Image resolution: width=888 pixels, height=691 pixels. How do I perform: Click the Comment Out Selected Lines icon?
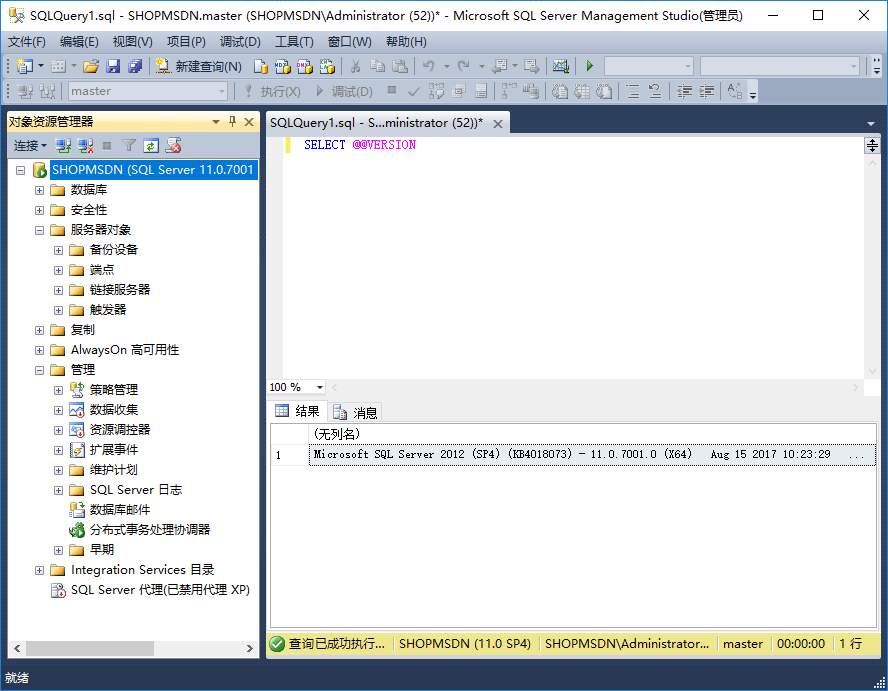pos(633,91)
